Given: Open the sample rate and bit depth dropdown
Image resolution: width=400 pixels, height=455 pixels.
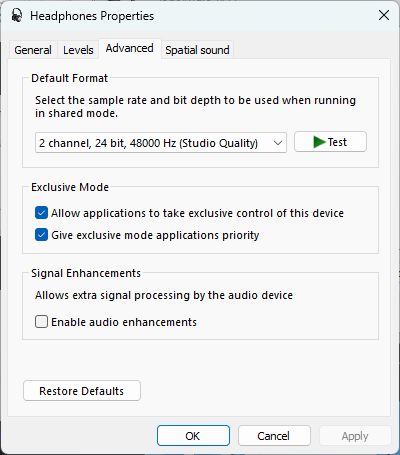Looking at the screenshot, I should pos(161,143).
